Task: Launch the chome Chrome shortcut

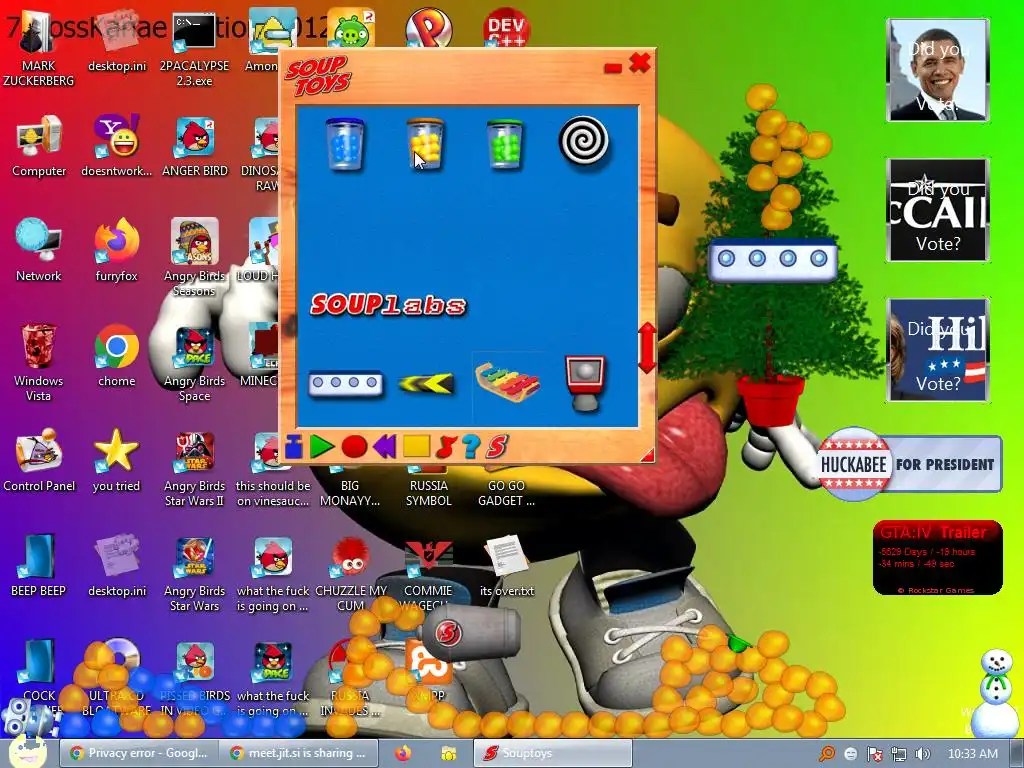Action: tap(116, 356)
